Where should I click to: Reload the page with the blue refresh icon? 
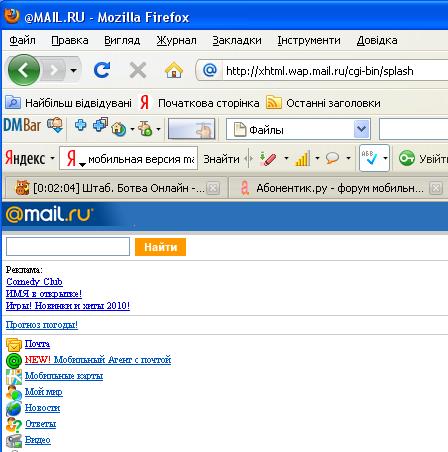101,70
